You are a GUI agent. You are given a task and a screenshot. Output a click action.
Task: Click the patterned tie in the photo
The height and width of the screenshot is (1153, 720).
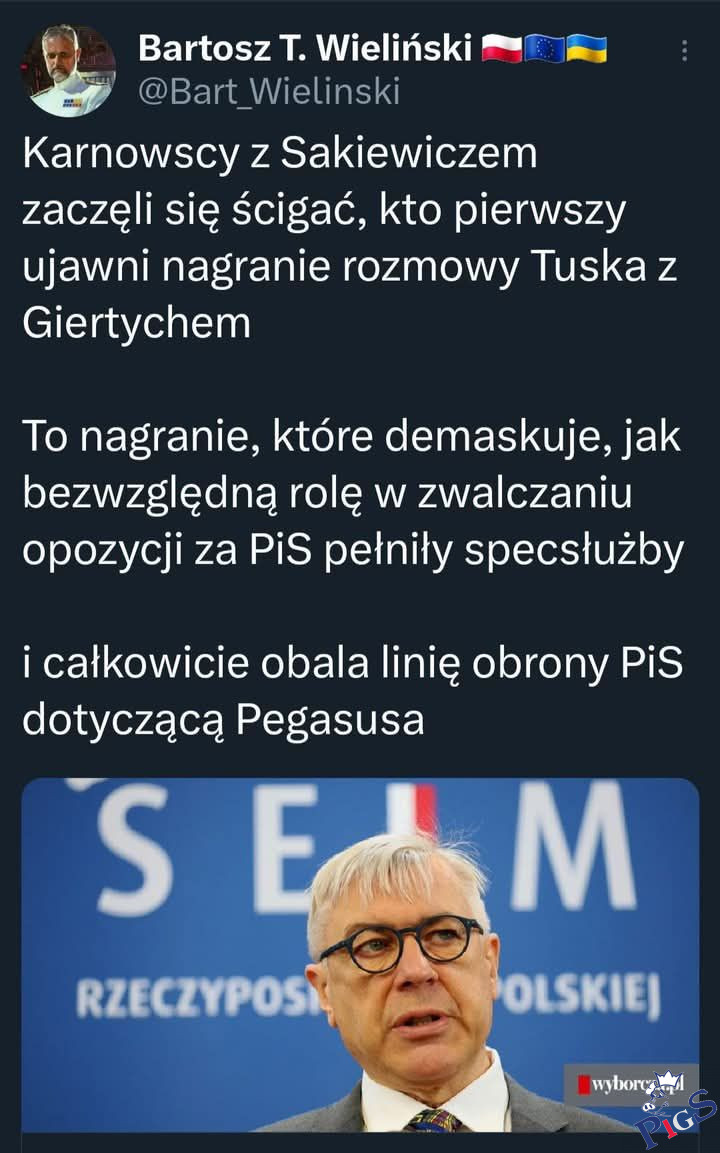pyautogui.click(x=432, y=1120)
